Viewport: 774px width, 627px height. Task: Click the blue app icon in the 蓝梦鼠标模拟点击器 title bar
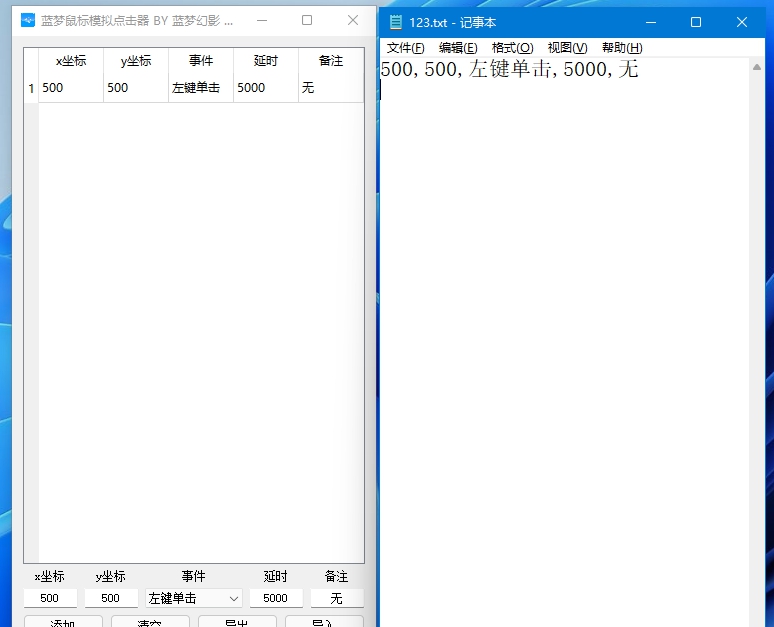[28, 20]
